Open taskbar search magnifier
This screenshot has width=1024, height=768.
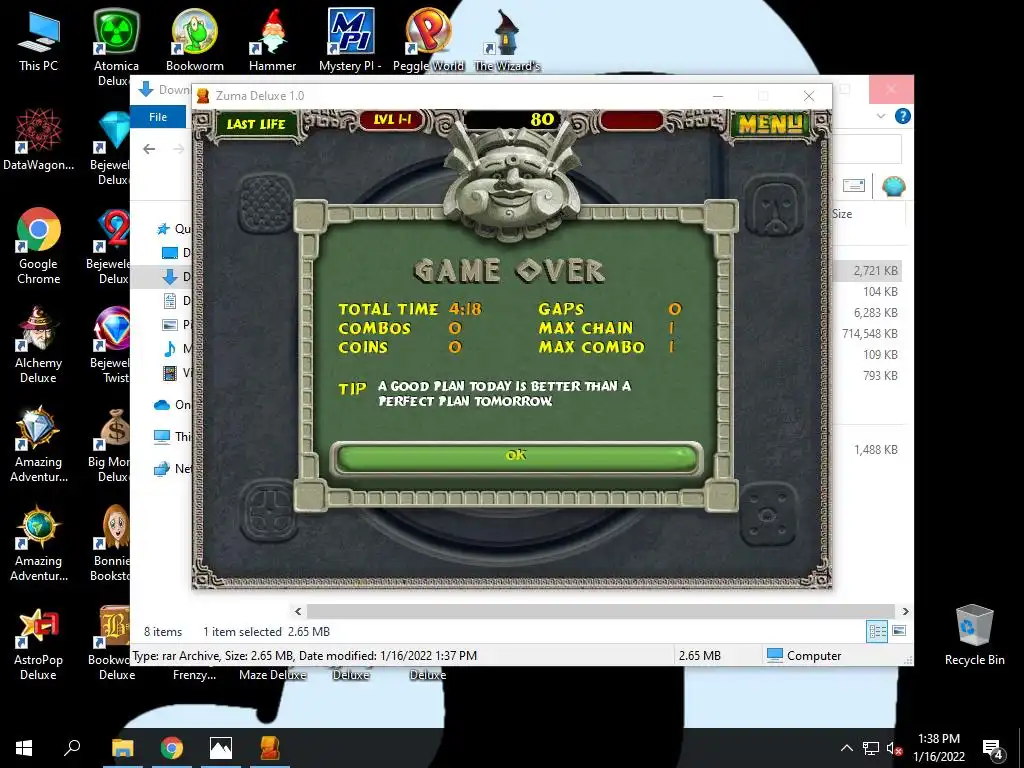[x=72, y=748]
